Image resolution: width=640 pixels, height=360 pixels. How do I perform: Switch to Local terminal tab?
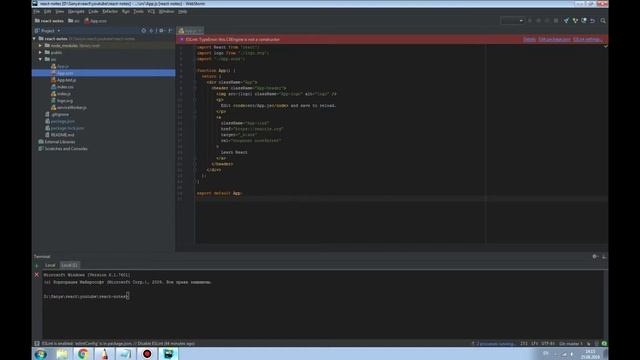(50, 265)
